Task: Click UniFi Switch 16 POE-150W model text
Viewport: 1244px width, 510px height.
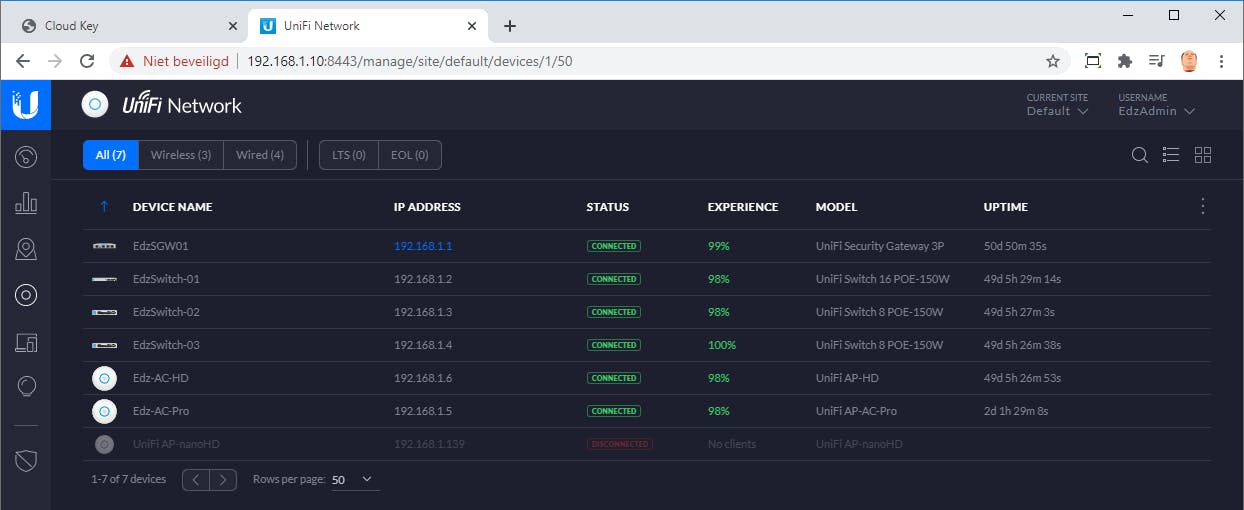Action: 883,279
